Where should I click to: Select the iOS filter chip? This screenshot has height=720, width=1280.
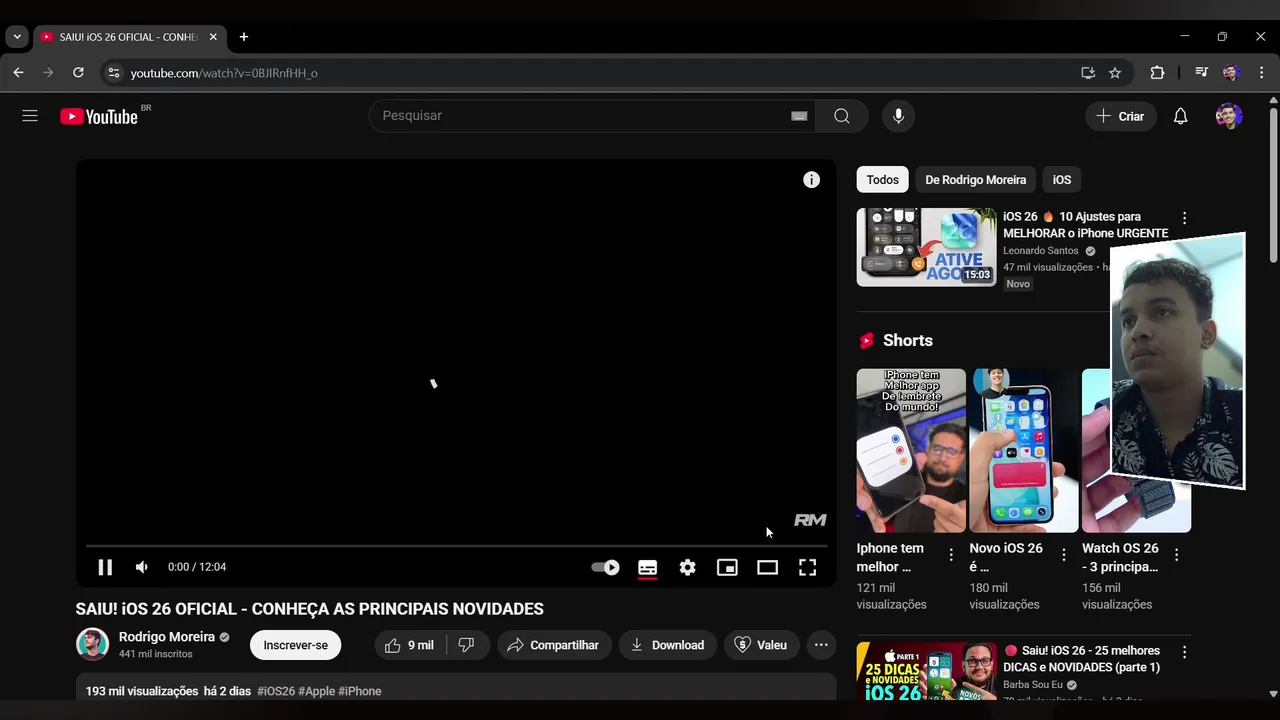(1062, 180)
